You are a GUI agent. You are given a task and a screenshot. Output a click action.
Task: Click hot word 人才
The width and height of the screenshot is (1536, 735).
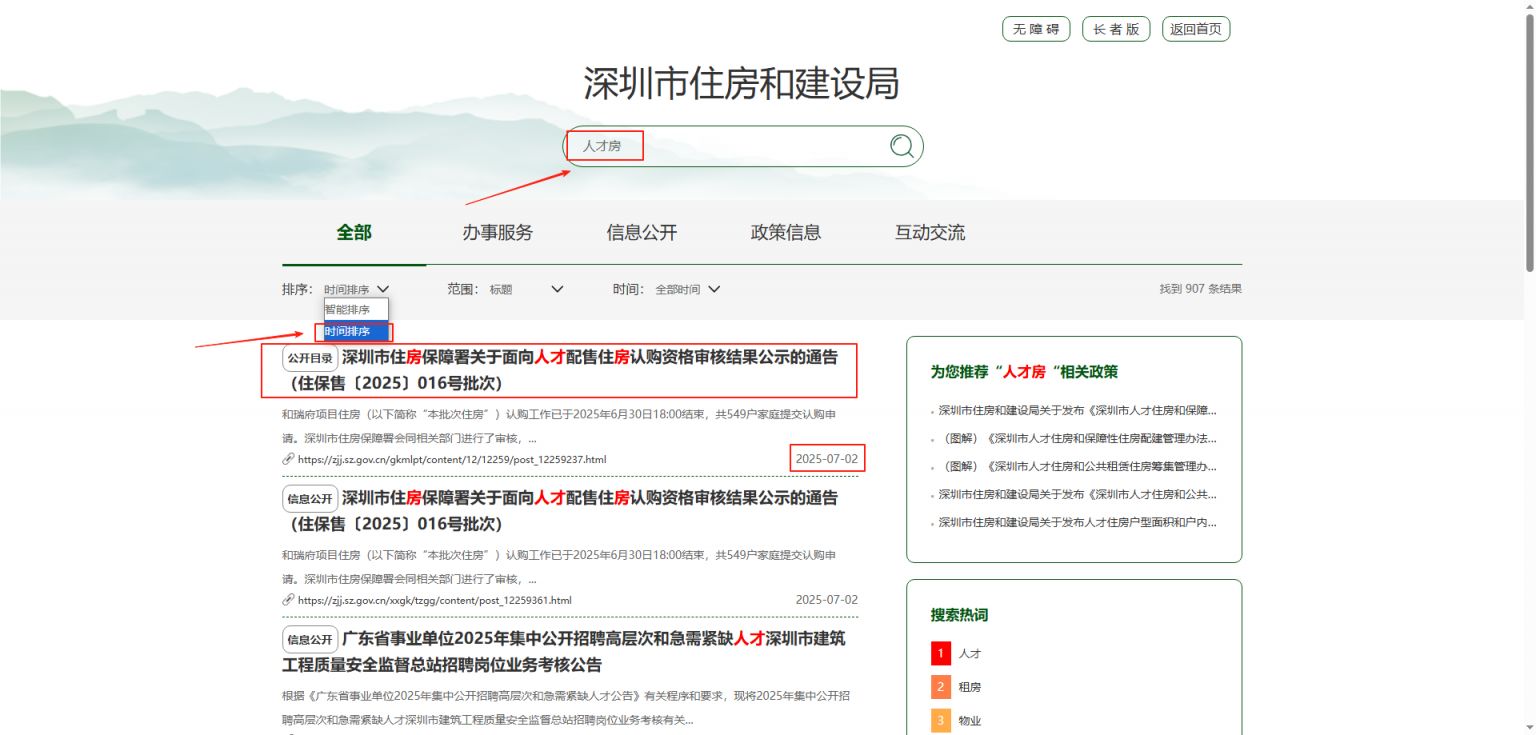point(970,653)
